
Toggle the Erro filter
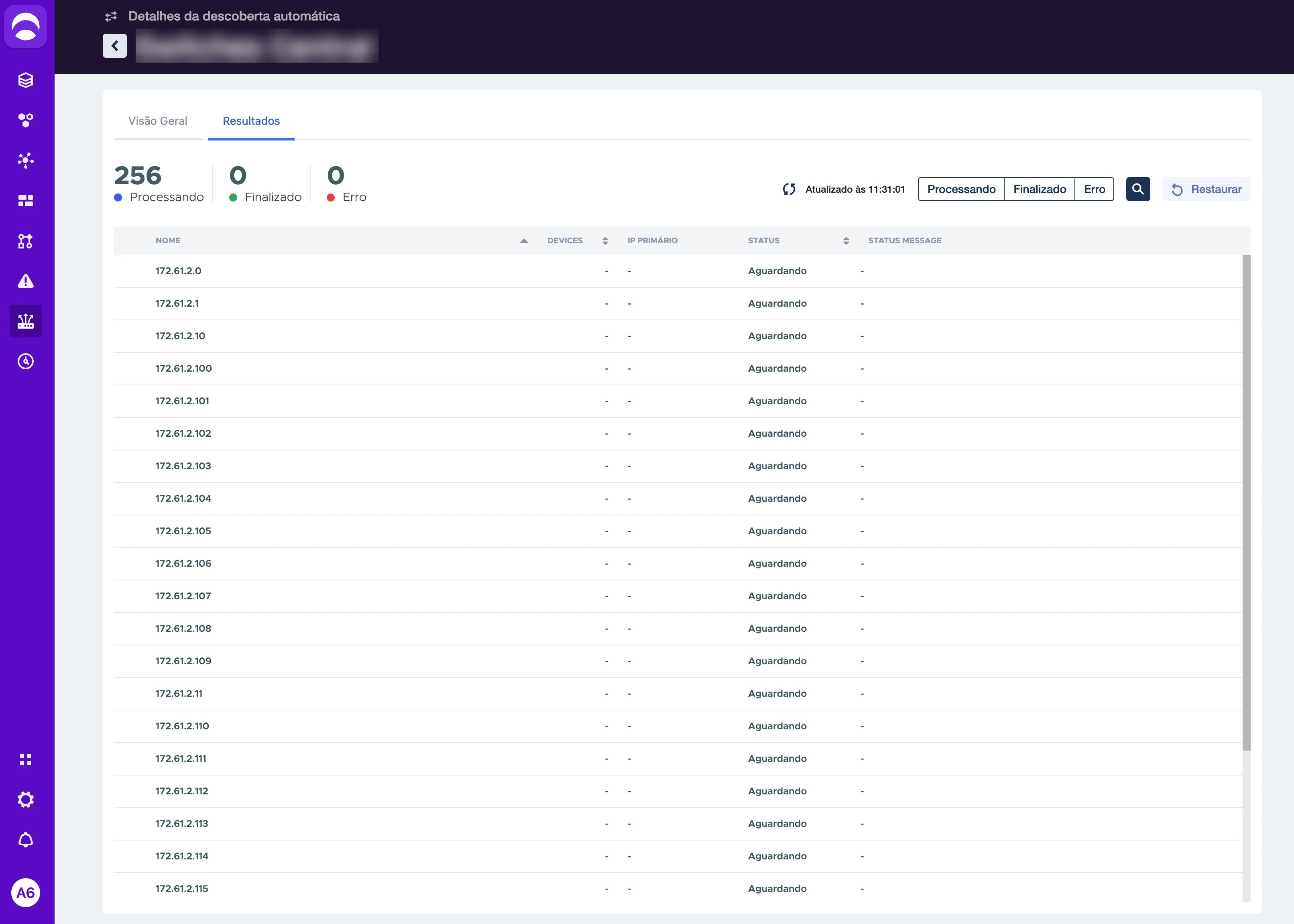coord(1095,189)
